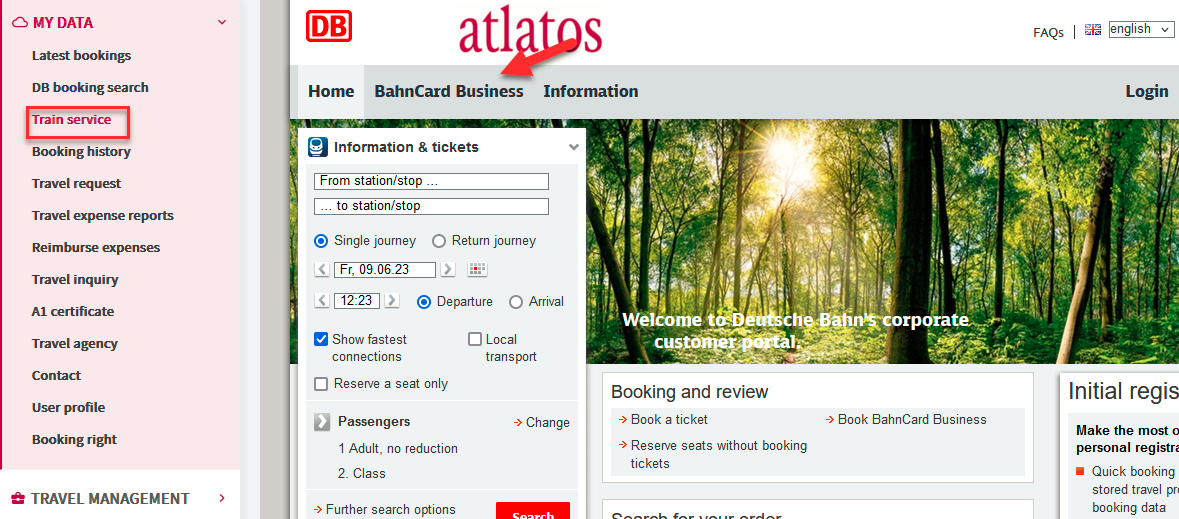Select Single journey radio button
Viewport: 1179px width, 519px height.
(x=321, y=241)
